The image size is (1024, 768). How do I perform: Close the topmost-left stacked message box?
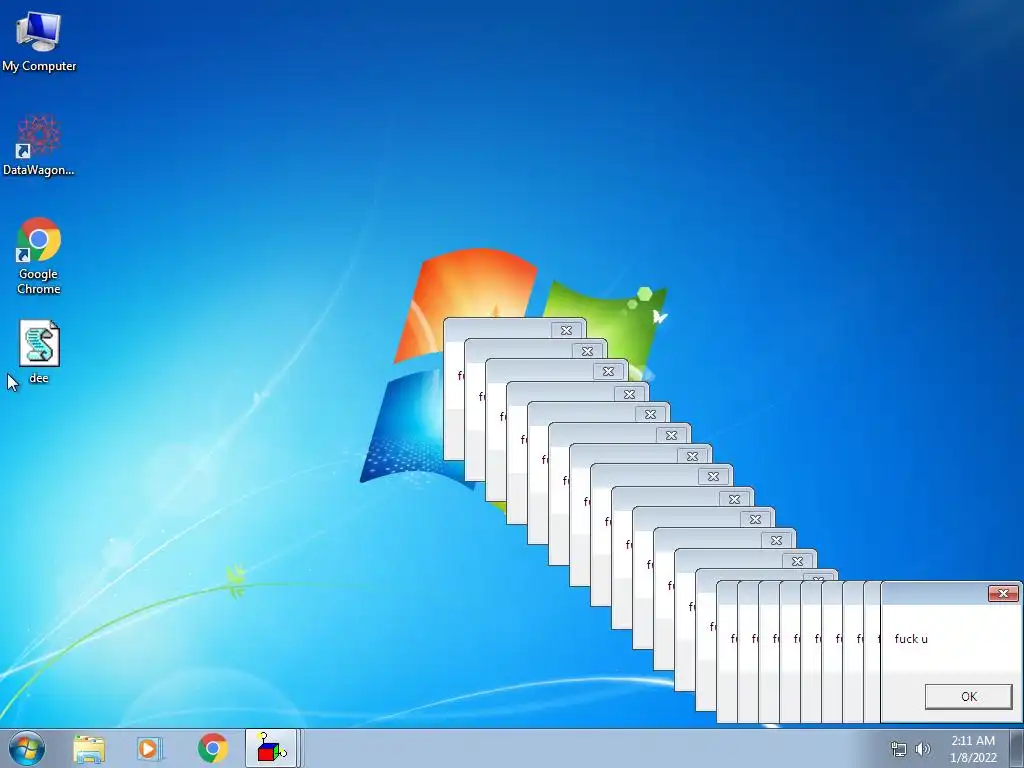tap(566, 330)
